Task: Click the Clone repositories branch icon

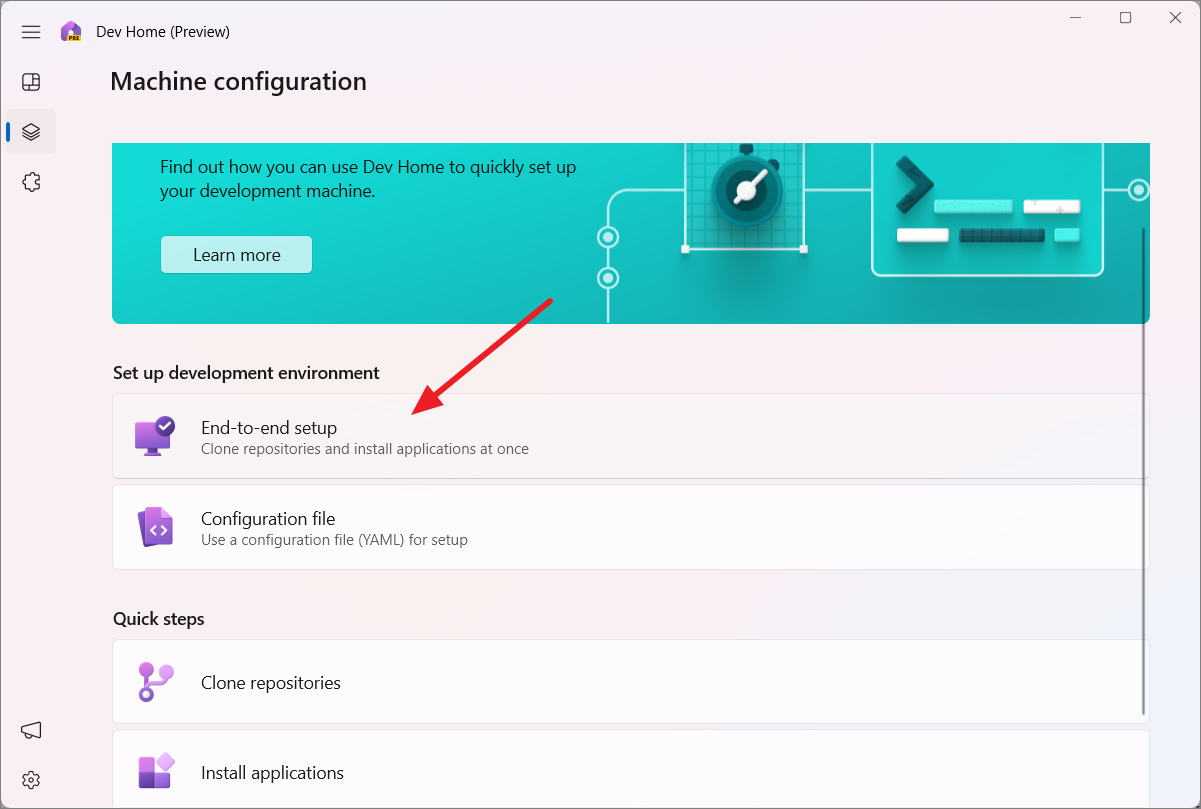Action: tap(154, 682)
